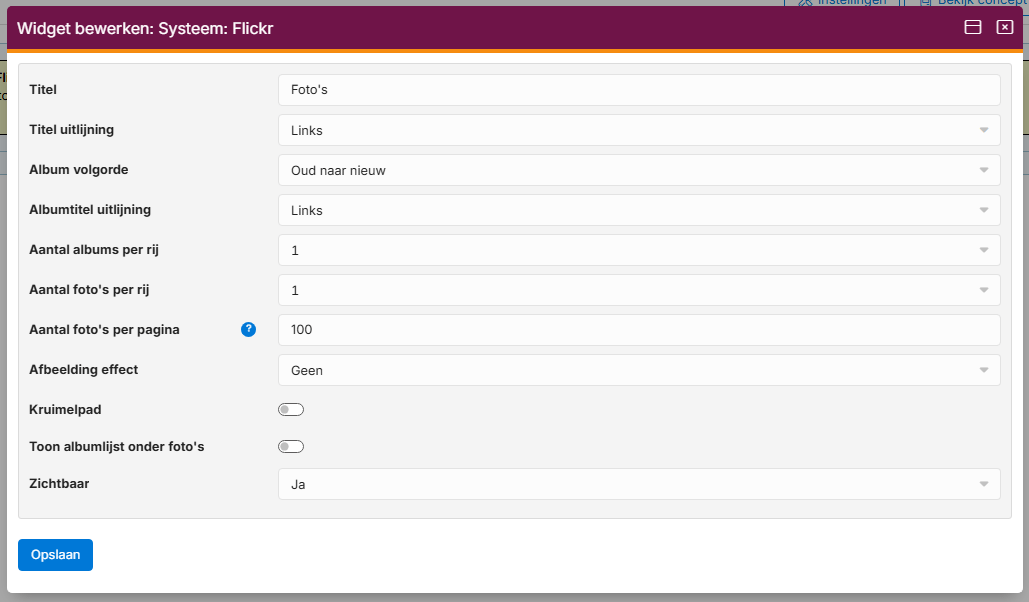Click the Kruimelpad label text
Image resolution: width=1029 pixels, height=602 pixels.
click(x=64, y=410)
